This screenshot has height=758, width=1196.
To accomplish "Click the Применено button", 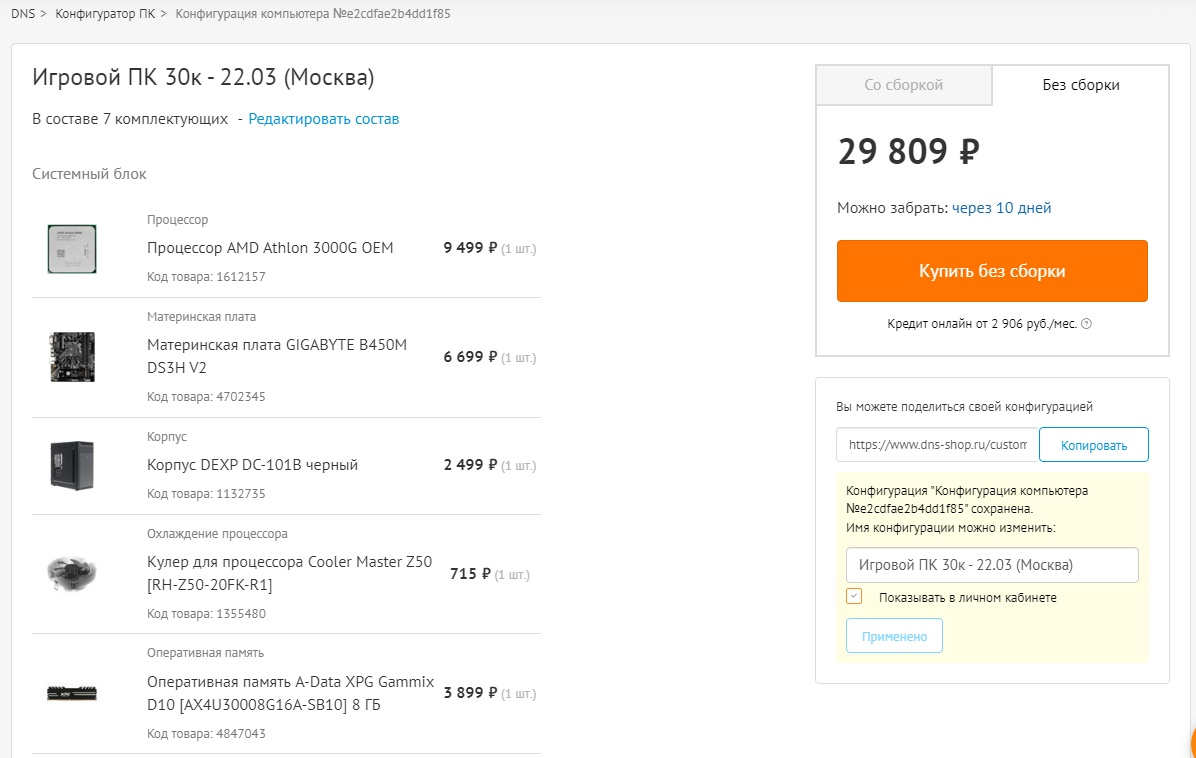I will pos(894,636).
